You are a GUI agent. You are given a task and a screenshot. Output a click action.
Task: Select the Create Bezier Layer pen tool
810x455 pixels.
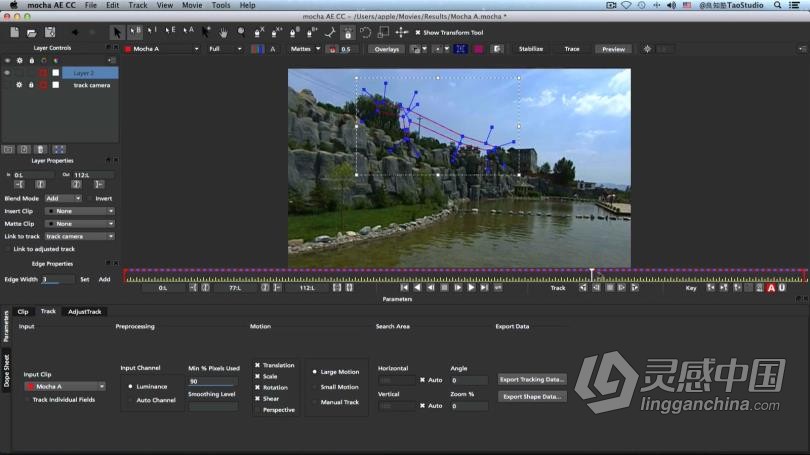pos(294,33)
